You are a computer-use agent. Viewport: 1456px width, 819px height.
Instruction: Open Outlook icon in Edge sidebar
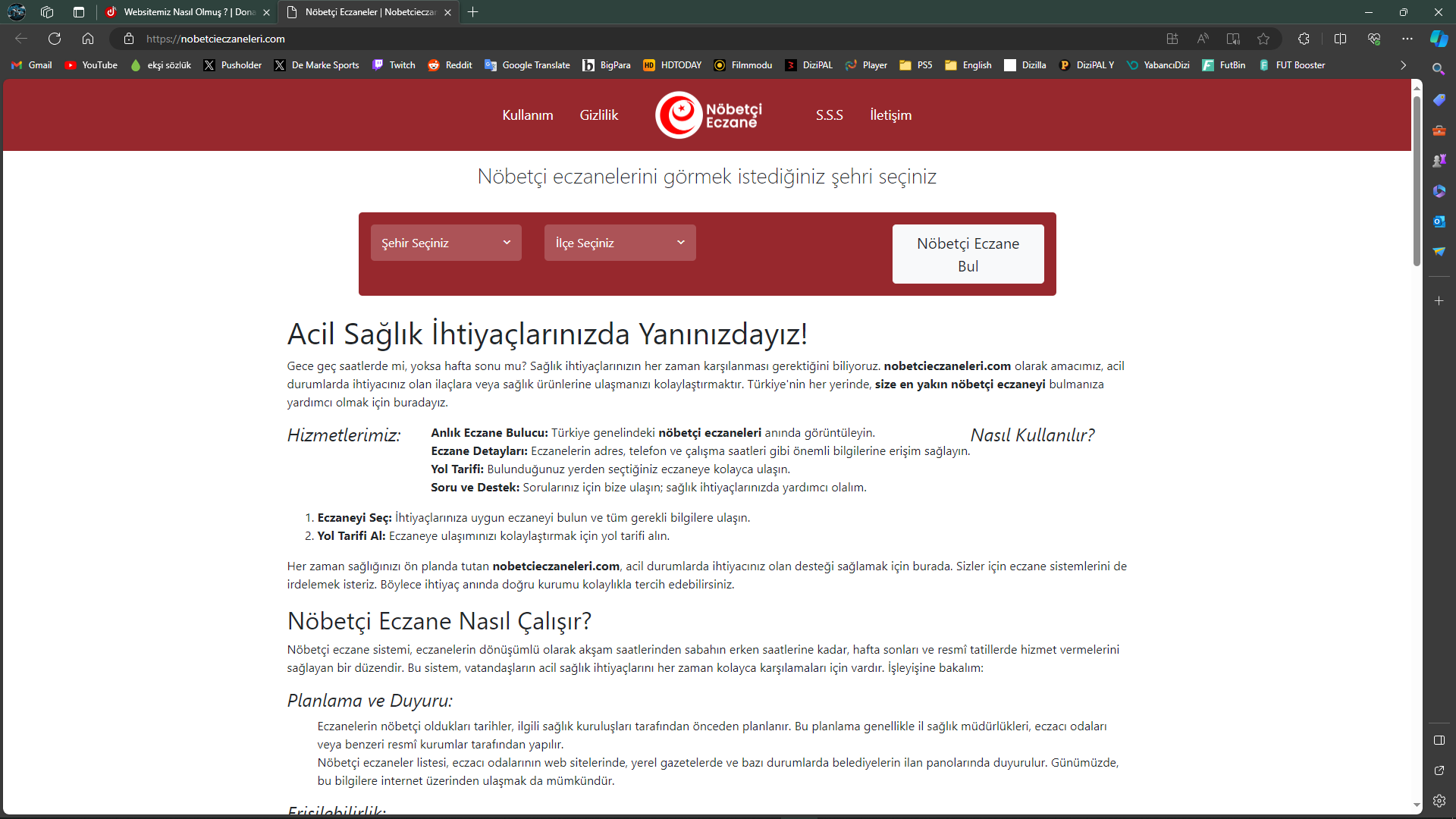(x=1439, y=221)
